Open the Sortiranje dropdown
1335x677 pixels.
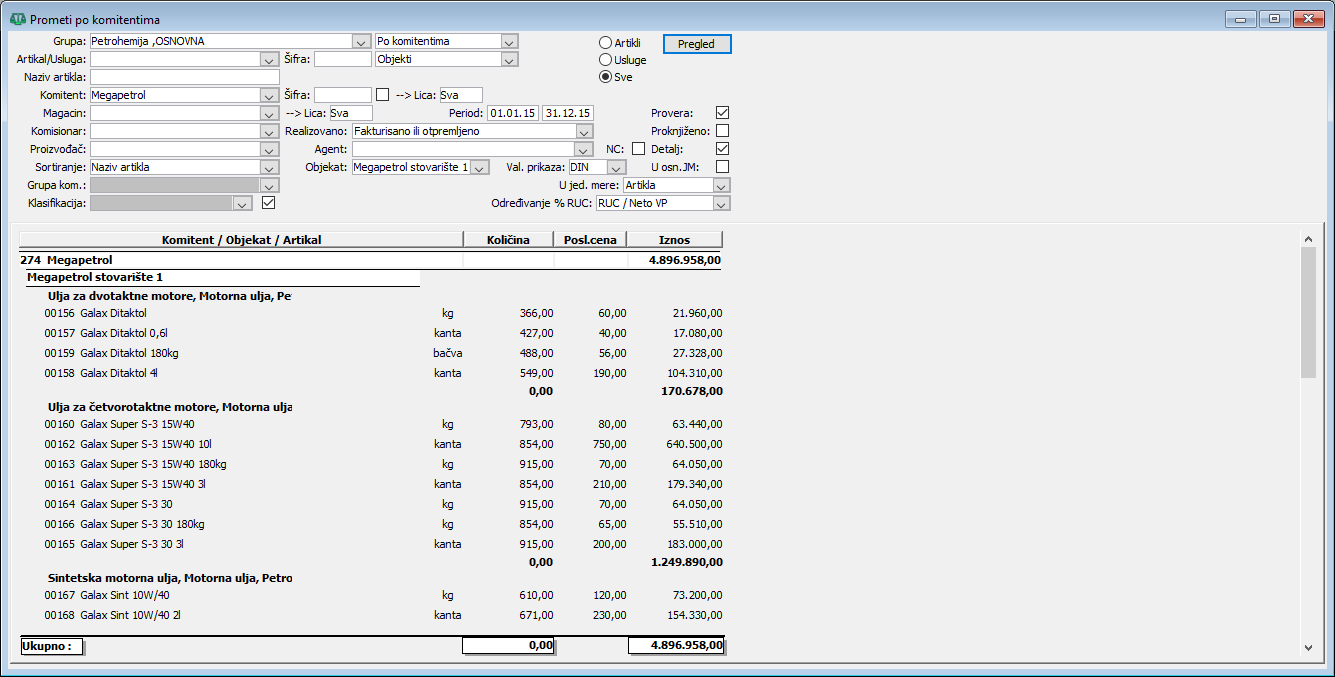click(269, 167)
